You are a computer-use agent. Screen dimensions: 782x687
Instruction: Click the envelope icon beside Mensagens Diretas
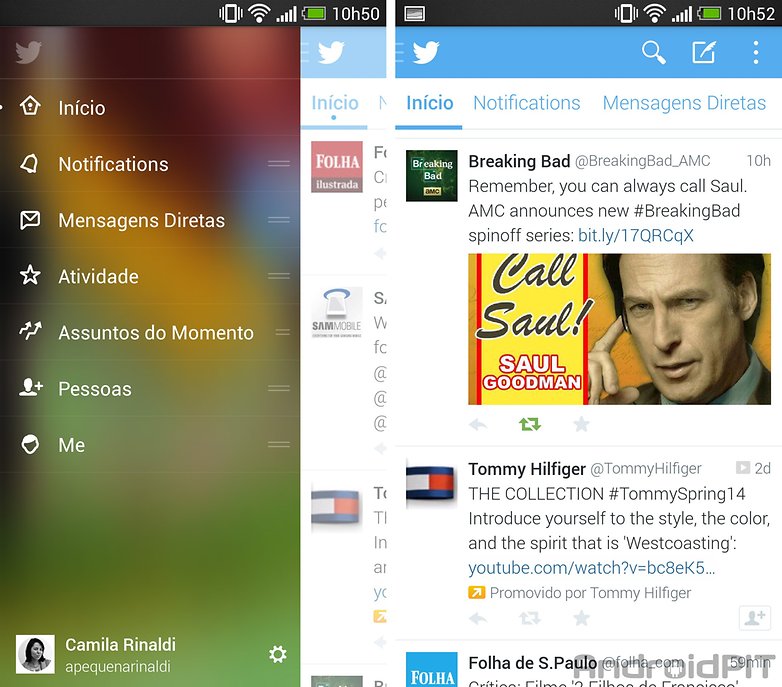tap(30, 220)
